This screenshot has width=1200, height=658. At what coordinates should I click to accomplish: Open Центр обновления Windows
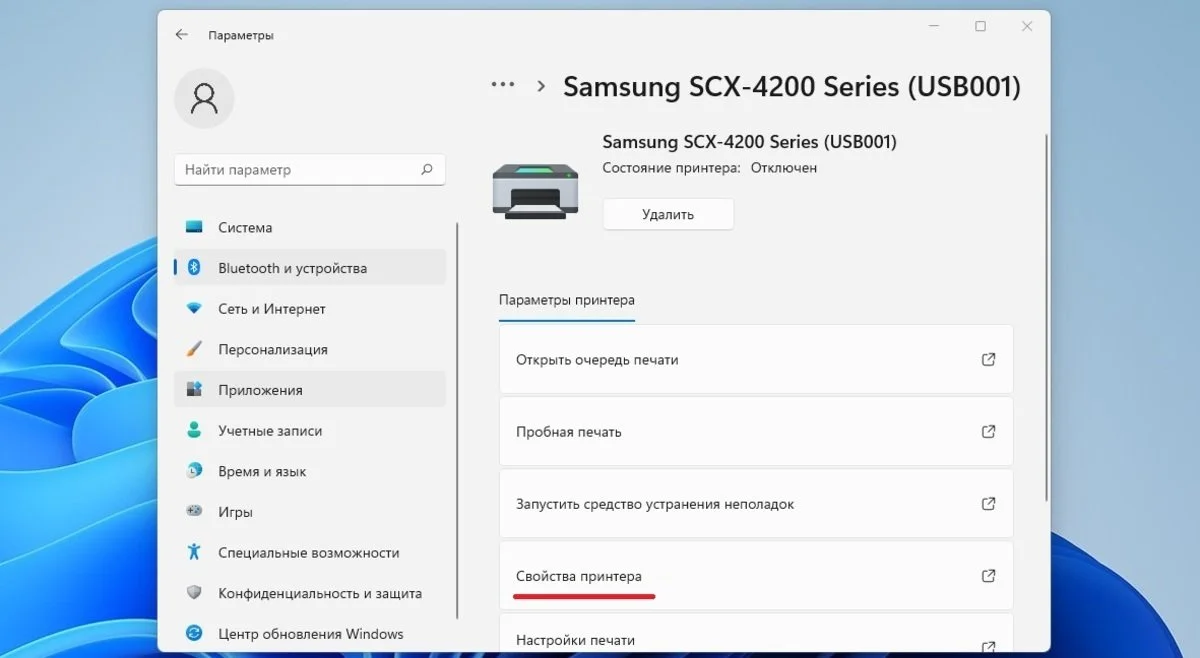click(x=310, y=634)
